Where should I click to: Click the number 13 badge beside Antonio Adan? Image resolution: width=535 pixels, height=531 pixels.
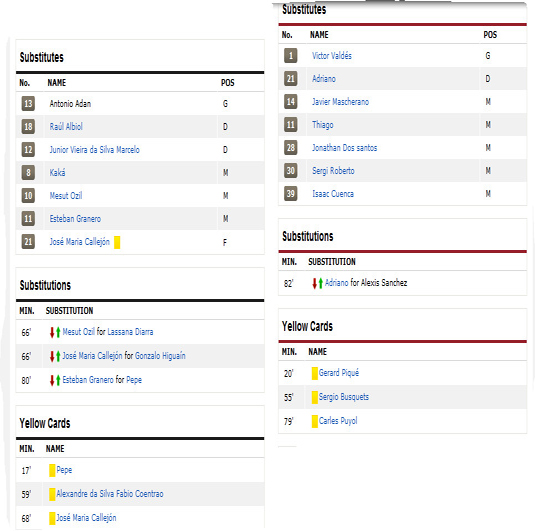[x=28, y=103]
